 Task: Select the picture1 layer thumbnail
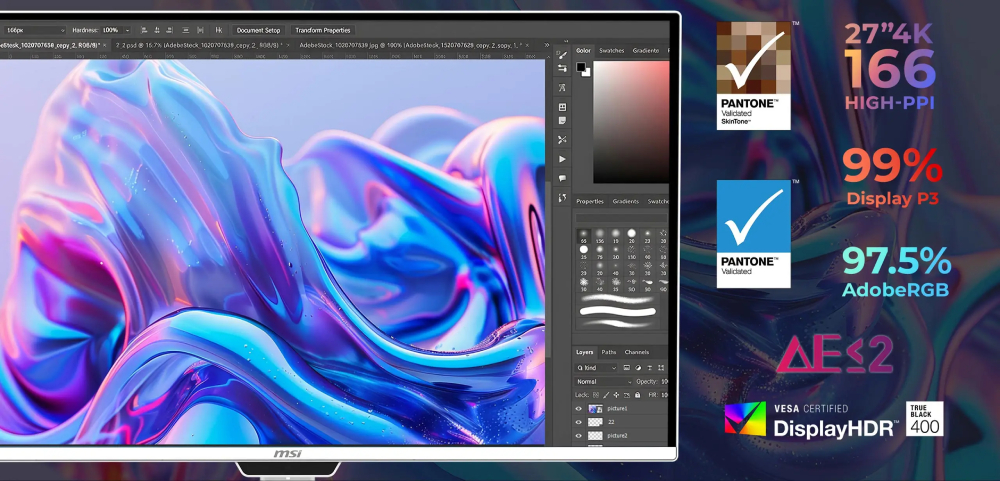[595, 409]
